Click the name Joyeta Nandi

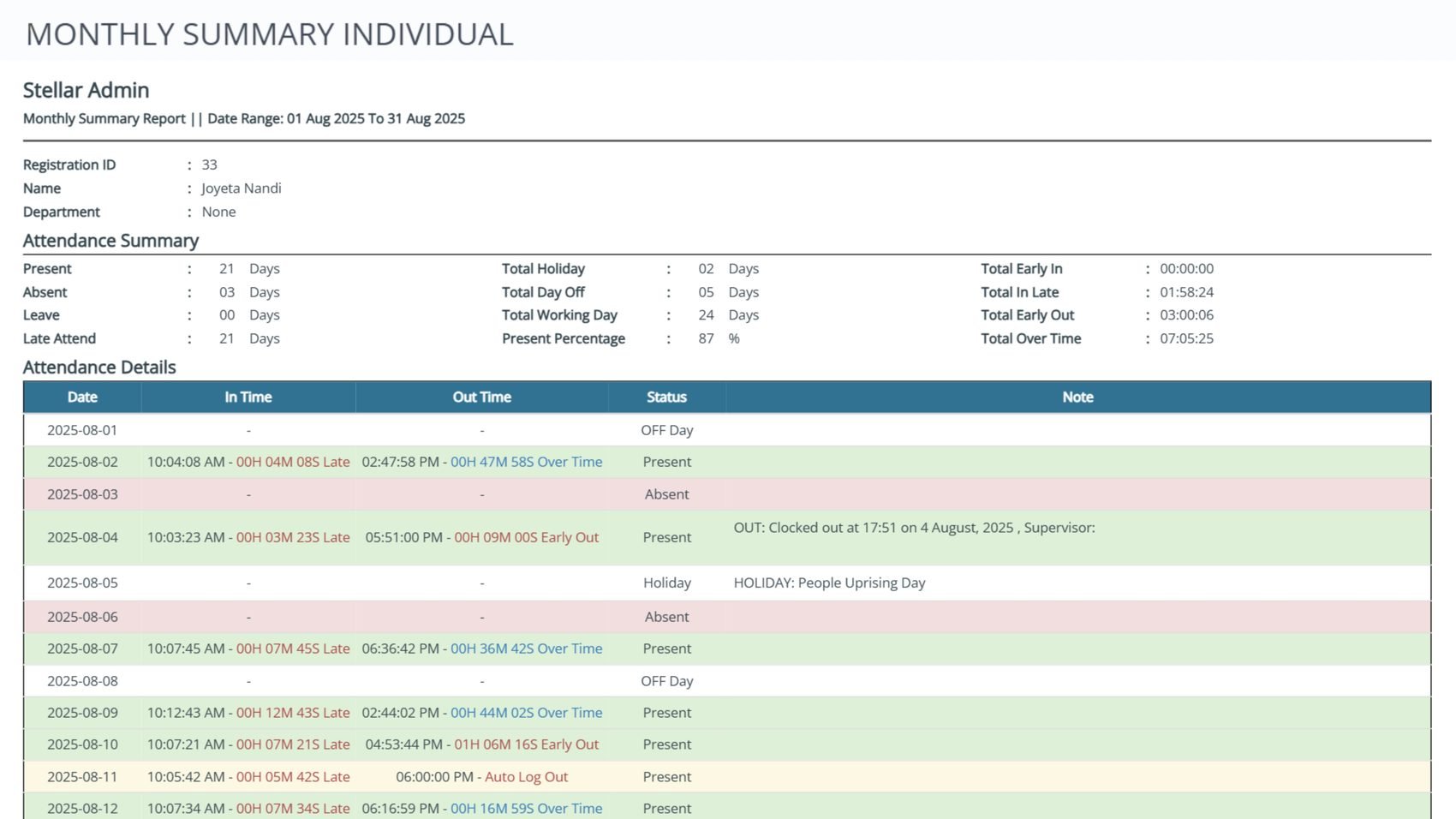[242, 188]
